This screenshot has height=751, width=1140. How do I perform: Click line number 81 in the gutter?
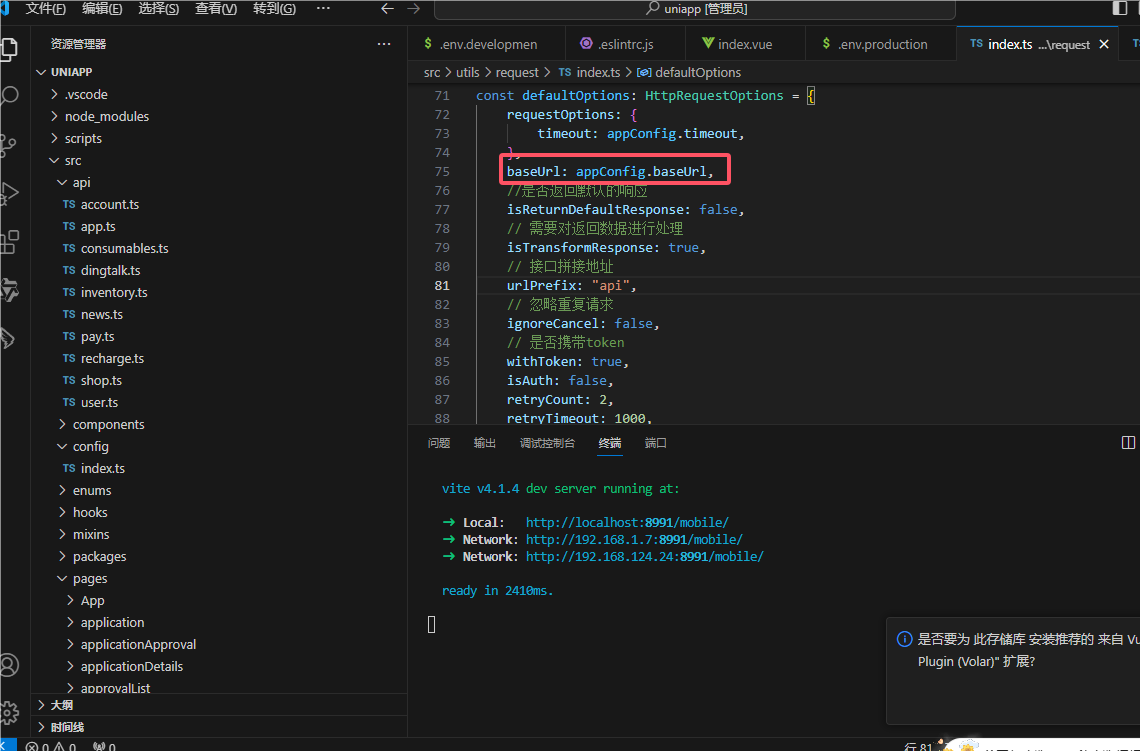tap(442, 286)
